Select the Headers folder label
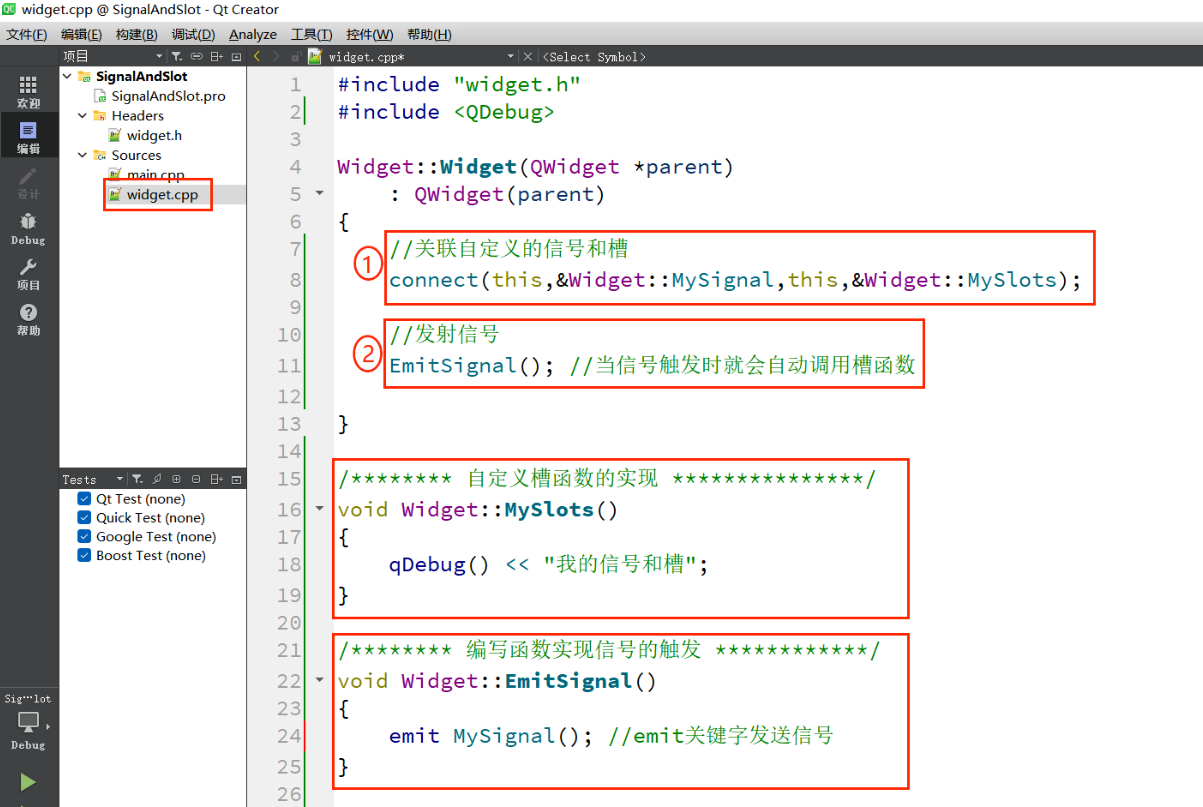 [x=137, y=116]
